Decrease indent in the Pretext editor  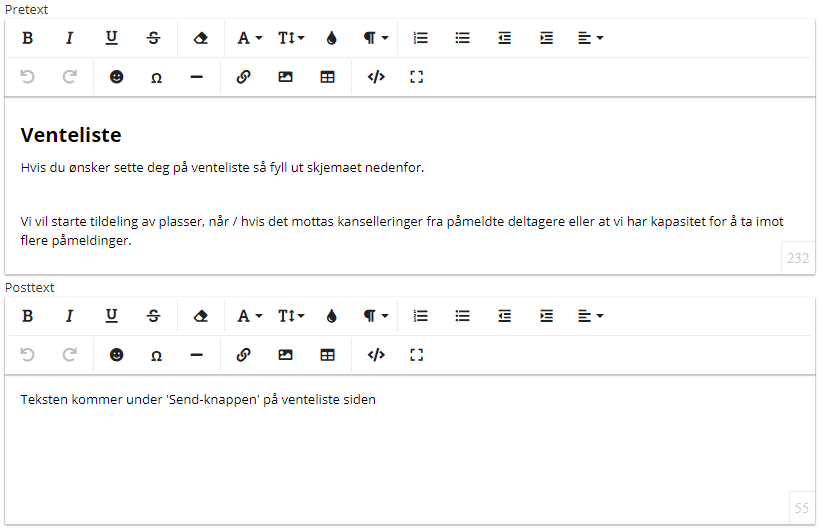[x=504, y=38]
